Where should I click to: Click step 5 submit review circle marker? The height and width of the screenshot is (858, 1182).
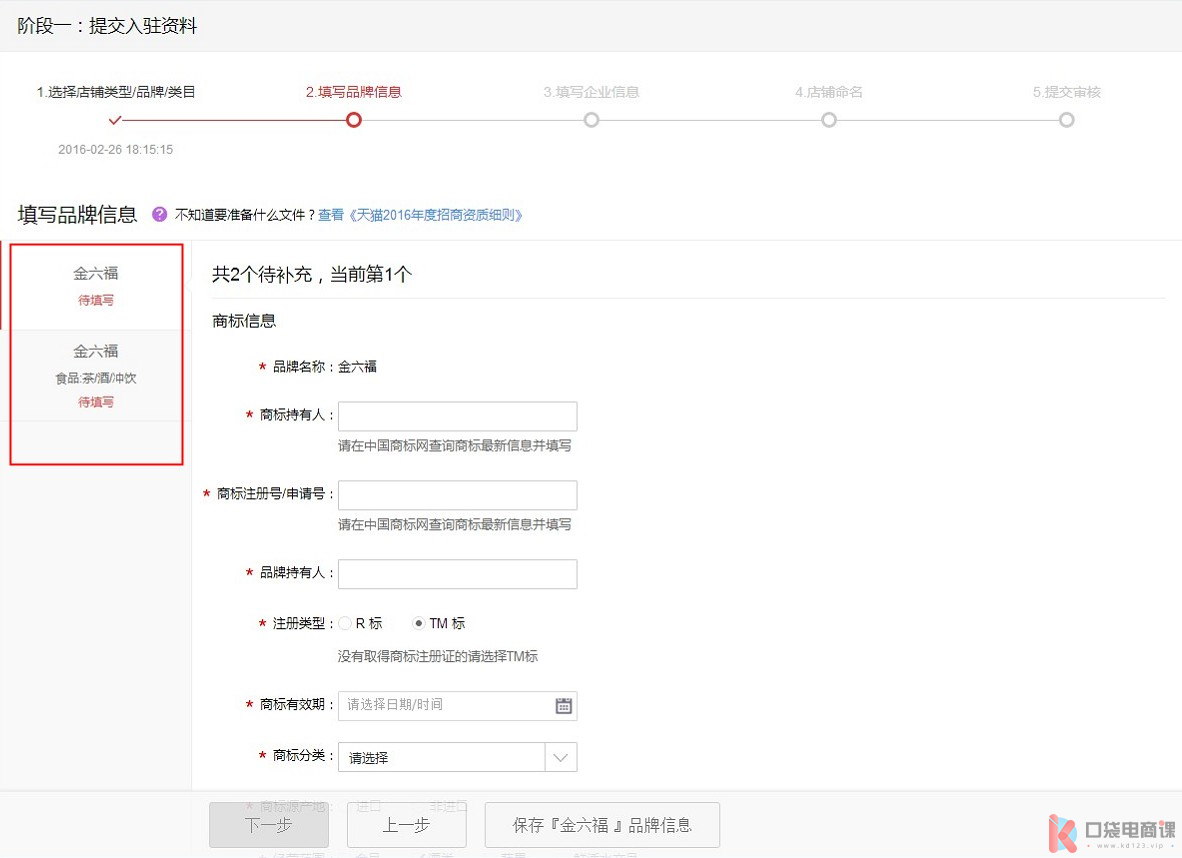pos(1066,120)
